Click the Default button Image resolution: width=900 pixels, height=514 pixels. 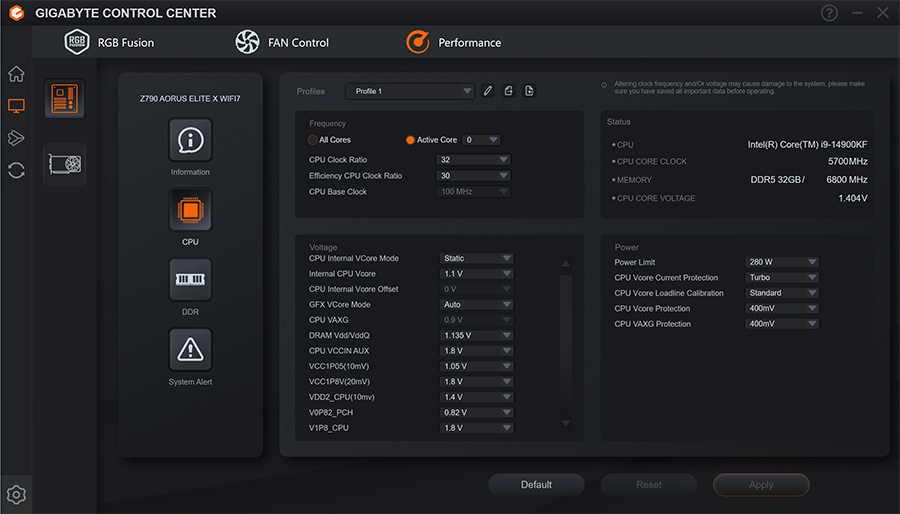coord(536,485)
